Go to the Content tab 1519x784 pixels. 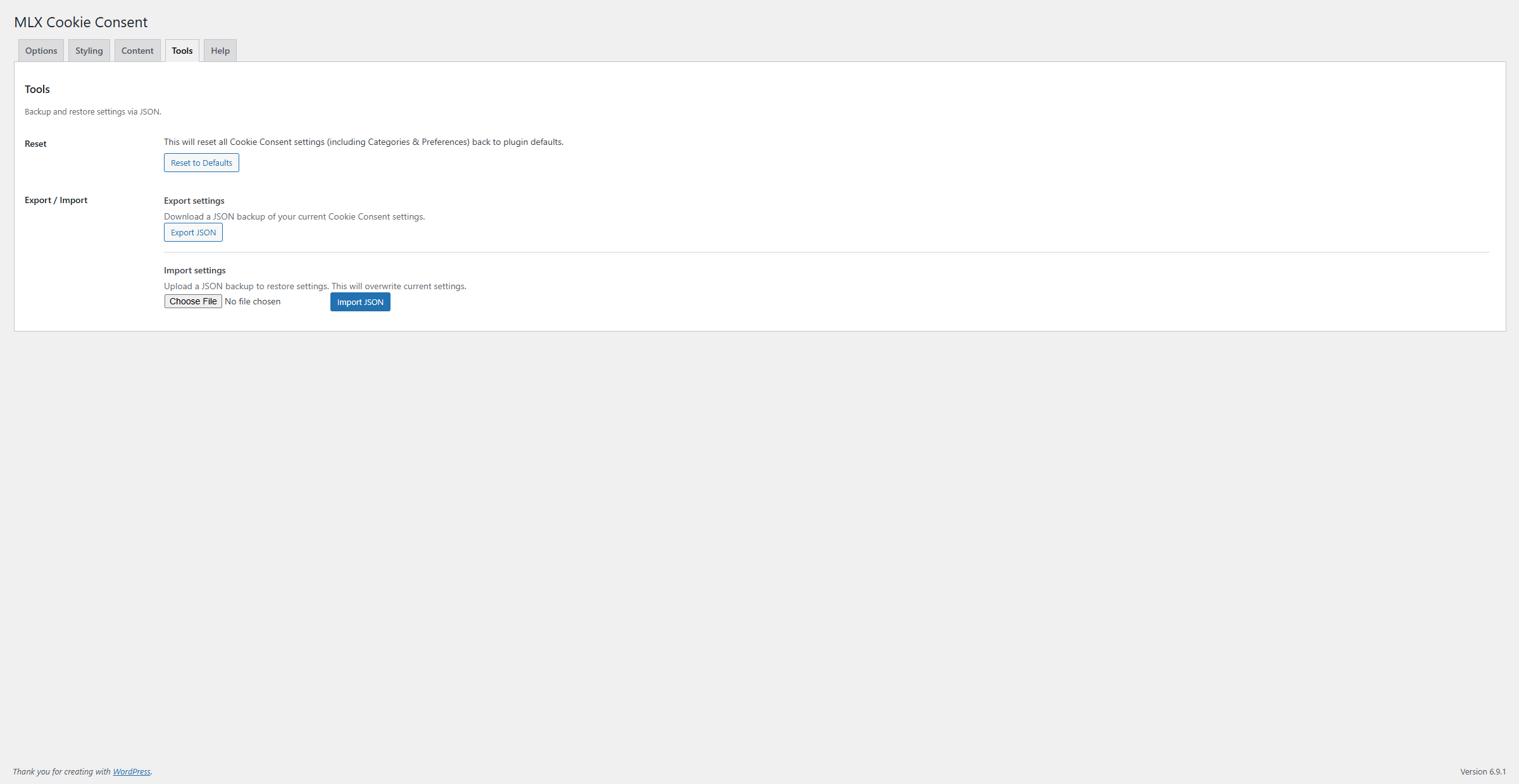pos(137,51)
